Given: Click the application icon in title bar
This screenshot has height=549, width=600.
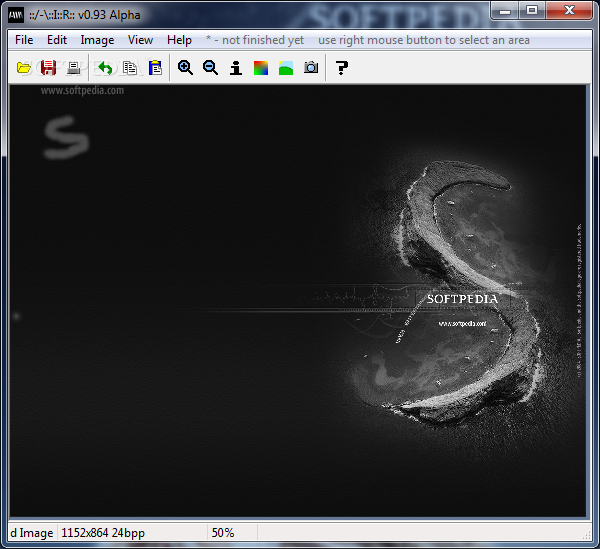Looking at the screenshot, I should pyautogui.click(x=16, y=15).
